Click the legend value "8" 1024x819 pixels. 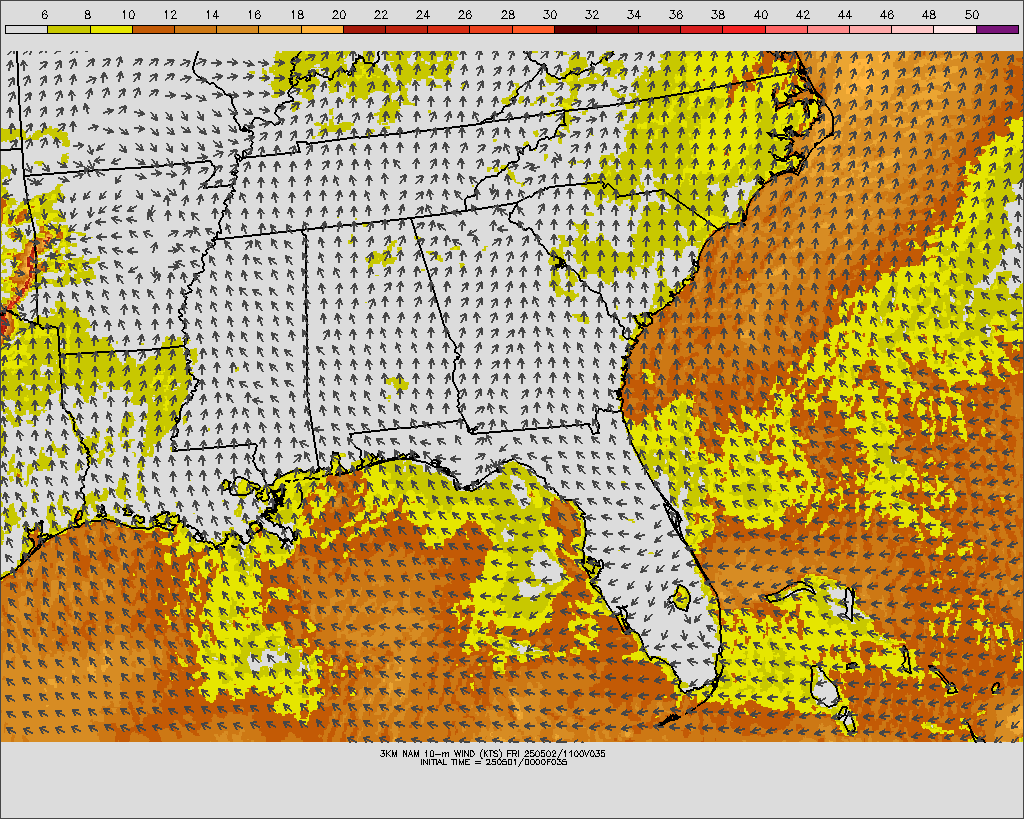[x=88, y=14]
